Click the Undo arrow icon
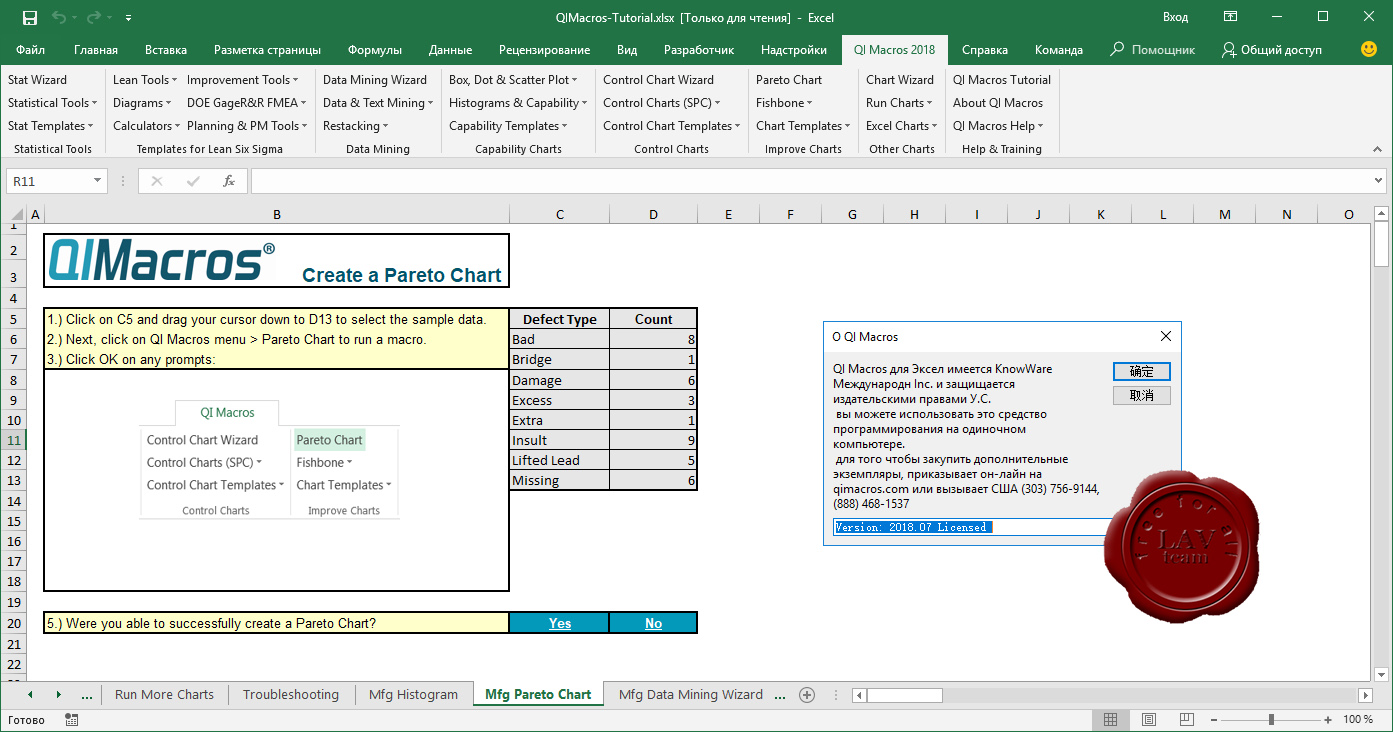 click(x=59, y=17)
